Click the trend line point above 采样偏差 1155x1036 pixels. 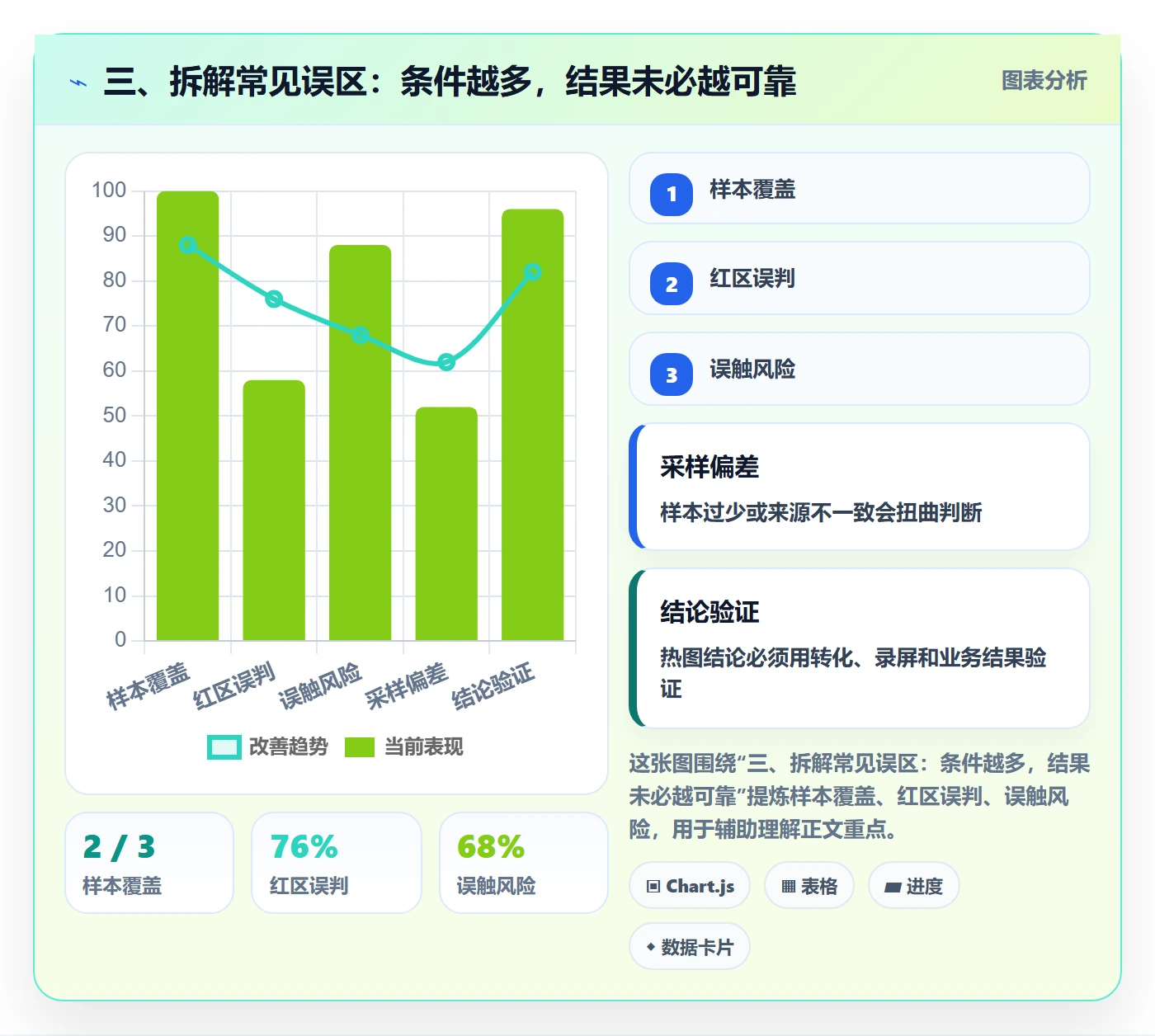pos(446,362)
